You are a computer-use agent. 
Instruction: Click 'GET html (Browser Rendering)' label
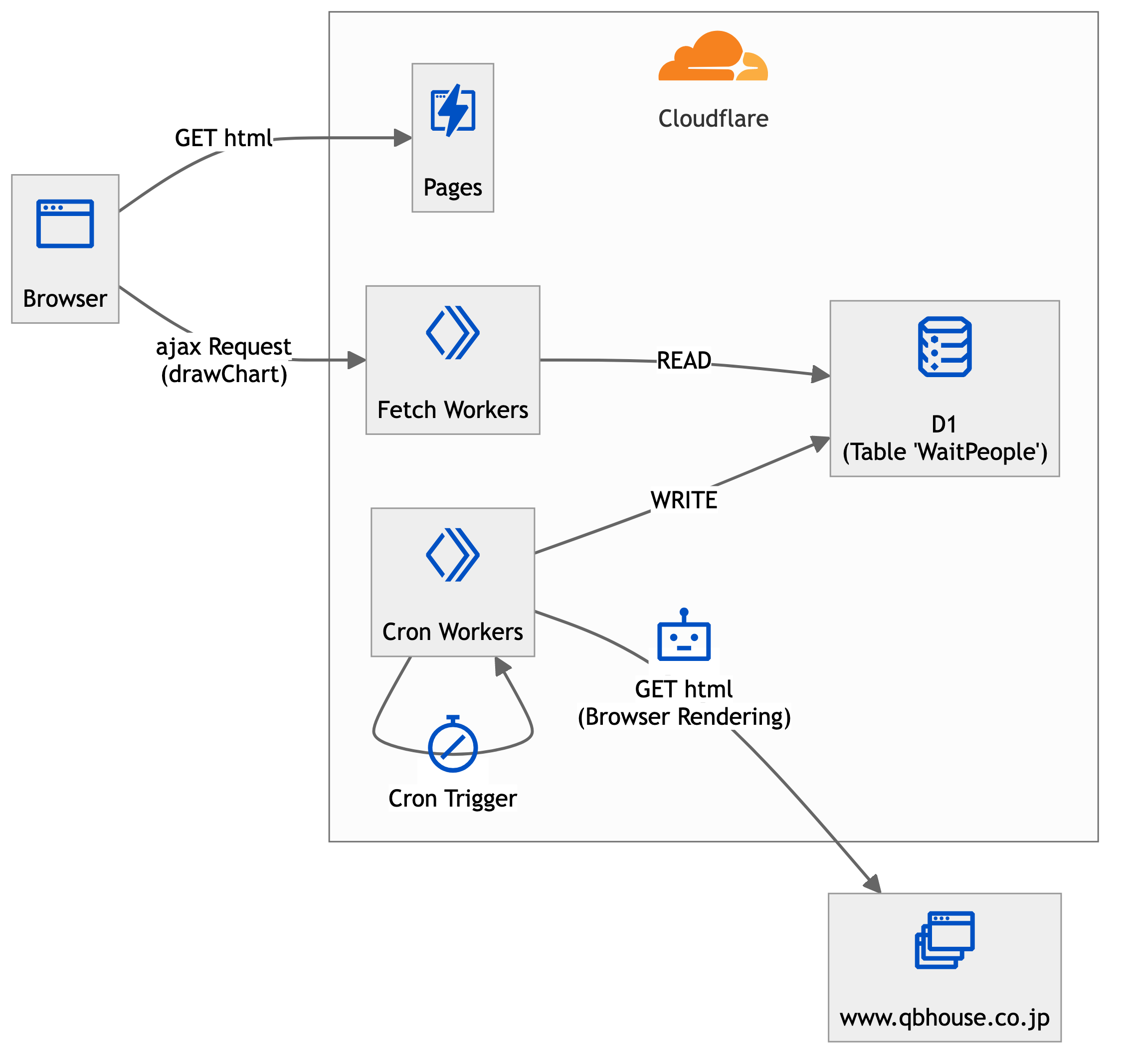684,704
